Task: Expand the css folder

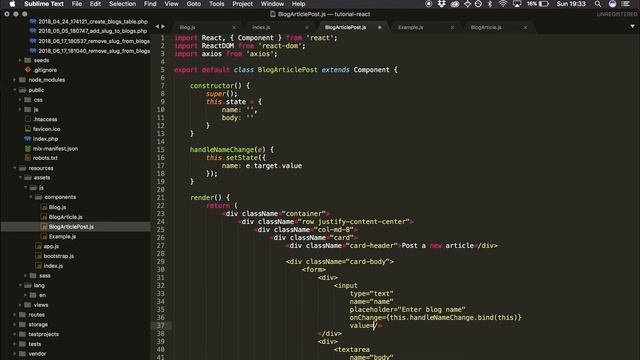Action: [x=20, y=100]
